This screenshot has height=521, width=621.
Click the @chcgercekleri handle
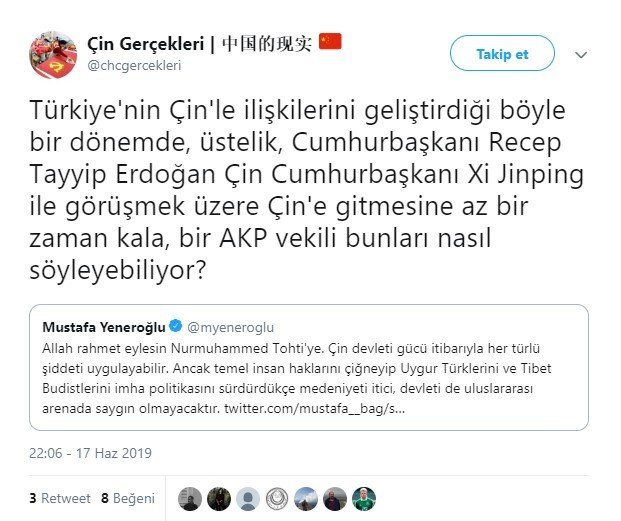(137, 65)
